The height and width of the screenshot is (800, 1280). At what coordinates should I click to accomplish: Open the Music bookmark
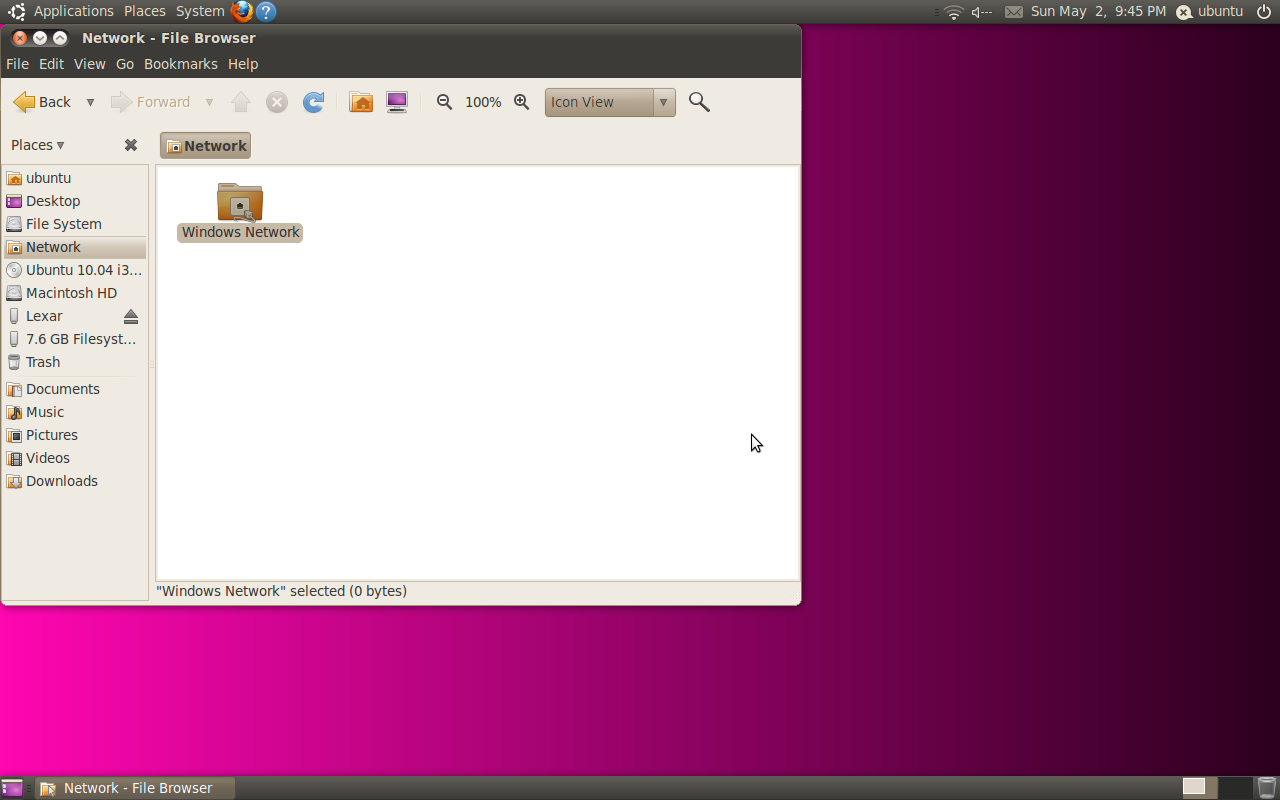tap(75, 412)
